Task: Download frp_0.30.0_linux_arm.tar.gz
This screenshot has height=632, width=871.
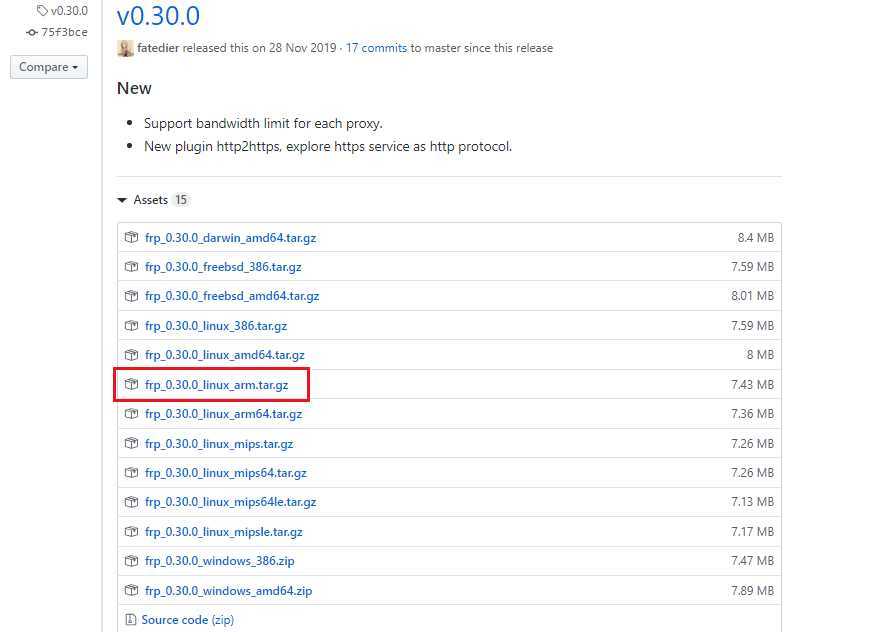Action: [217, 385]
